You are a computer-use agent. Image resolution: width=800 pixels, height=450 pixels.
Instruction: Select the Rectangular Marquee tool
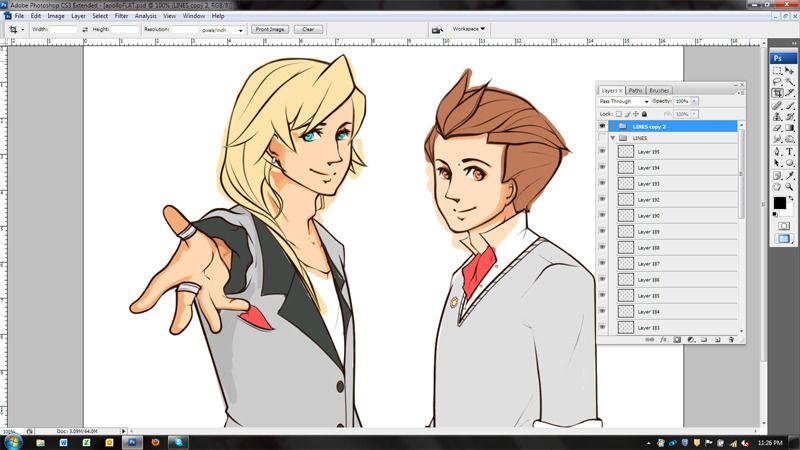click(x=777, y=70)
